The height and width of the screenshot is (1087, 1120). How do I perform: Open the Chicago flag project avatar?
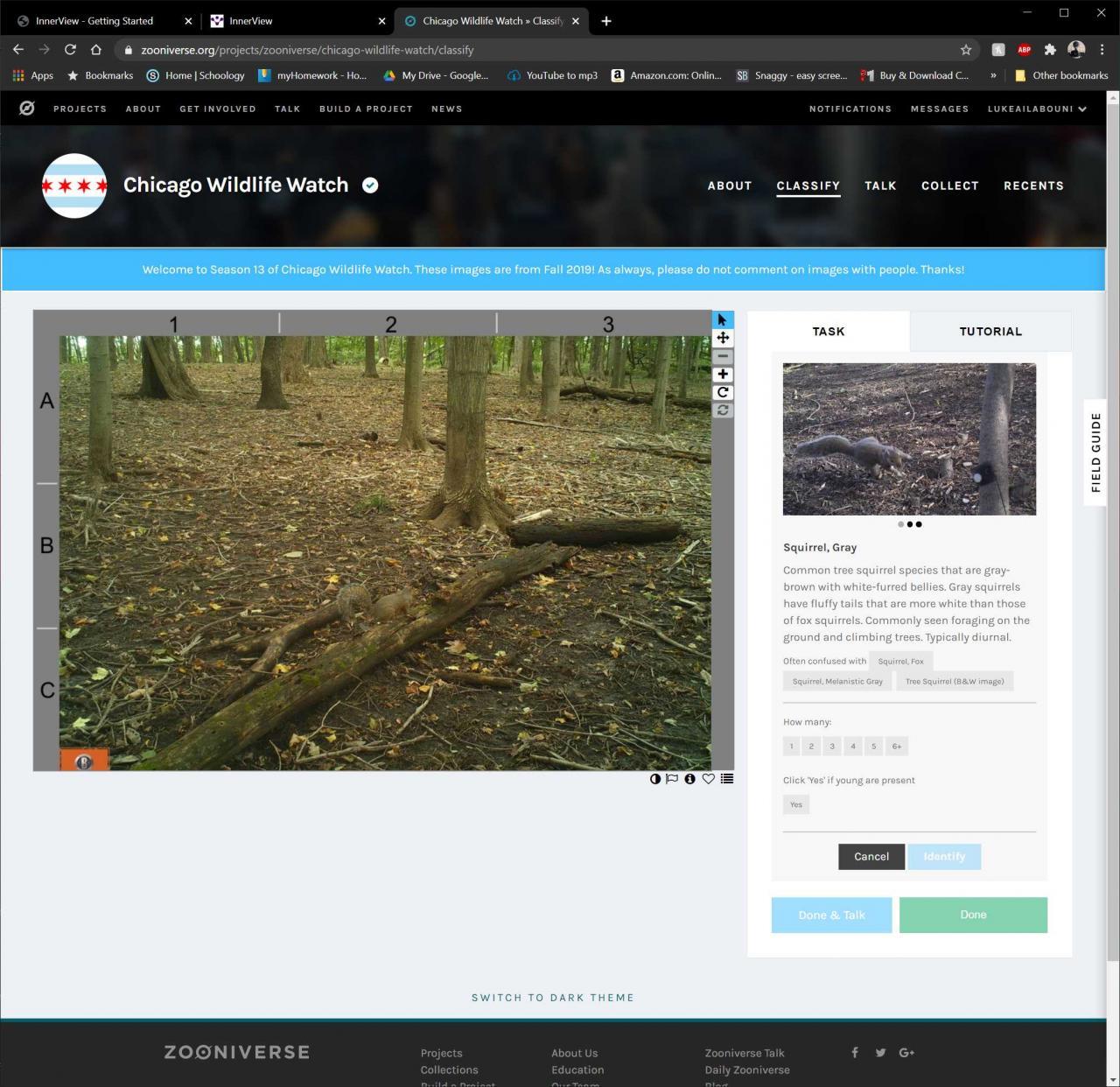point(74,186)
